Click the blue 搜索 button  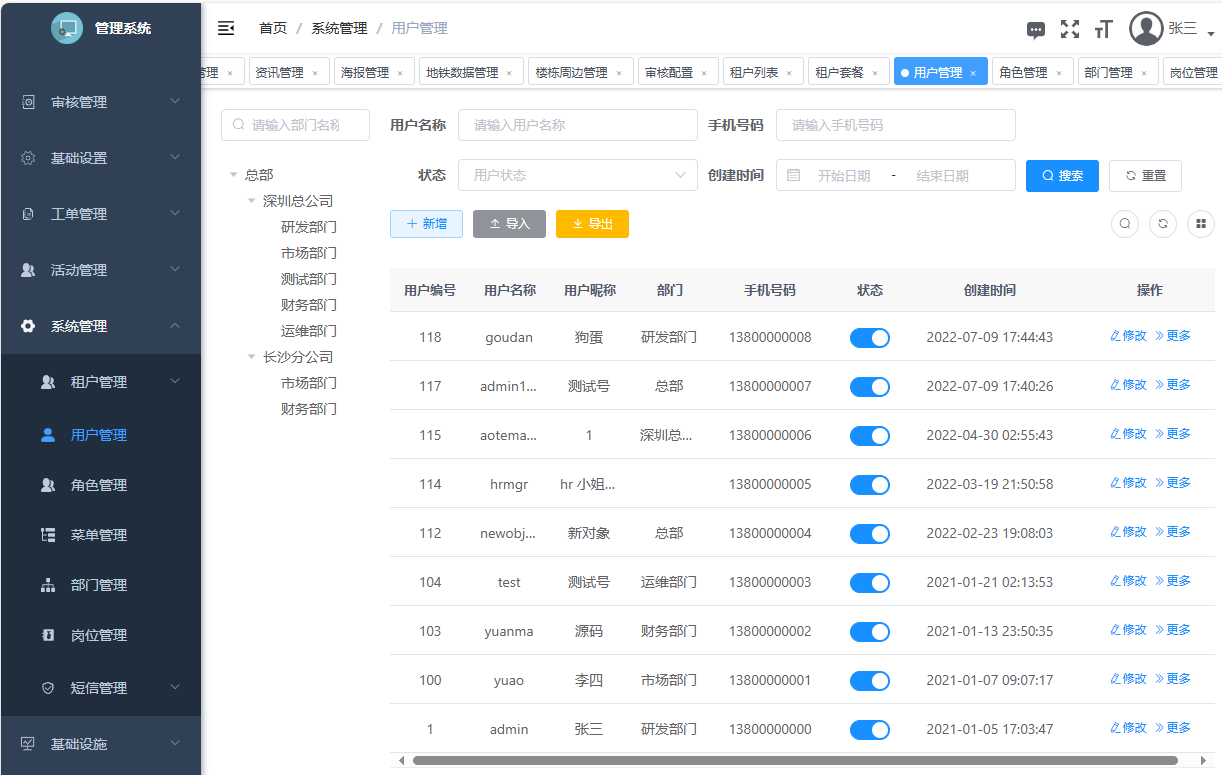1062,176
